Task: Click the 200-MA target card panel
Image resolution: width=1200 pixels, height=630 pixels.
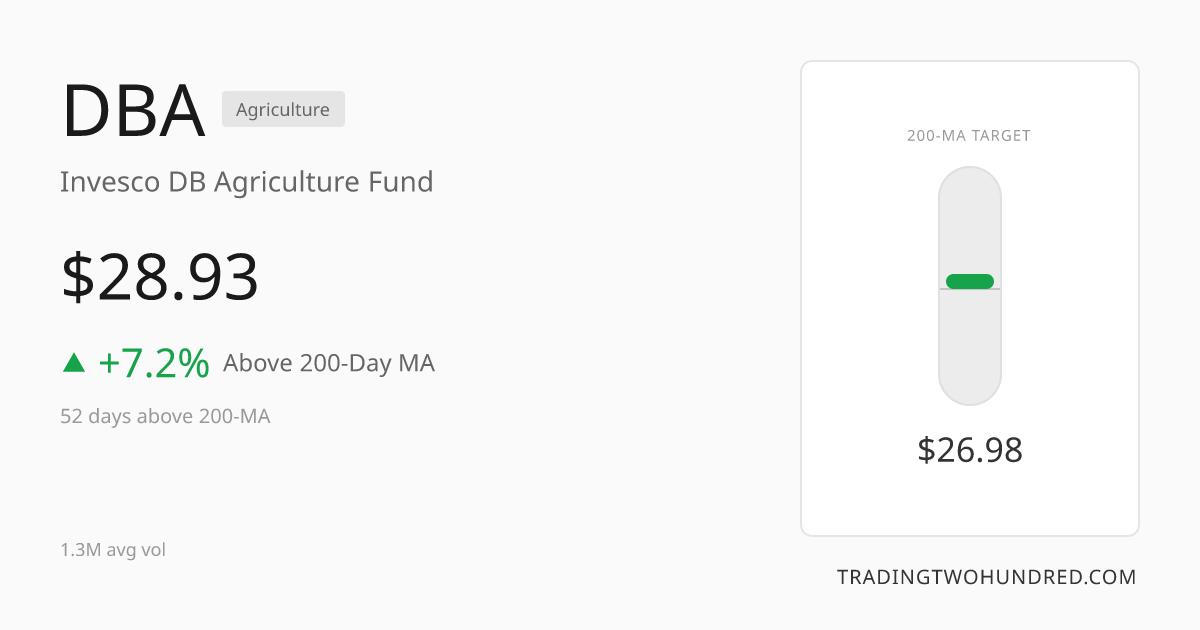Action: 970,298
